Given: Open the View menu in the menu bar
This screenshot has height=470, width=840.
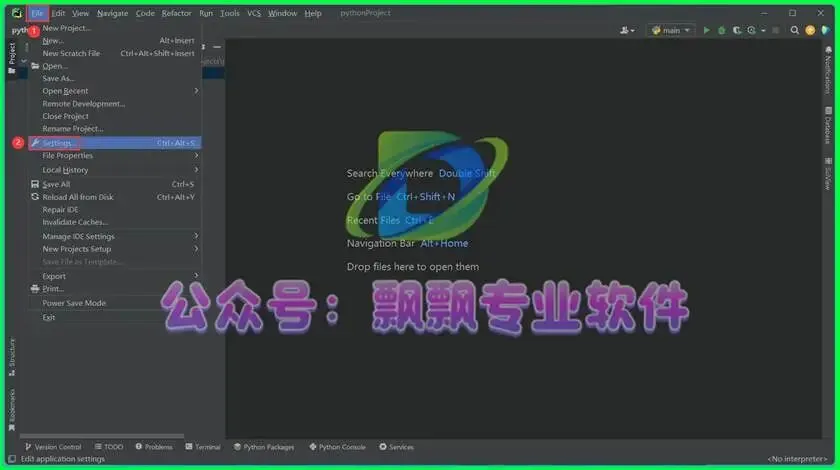Looking at the screenshot, I should (x=80, y=13).
